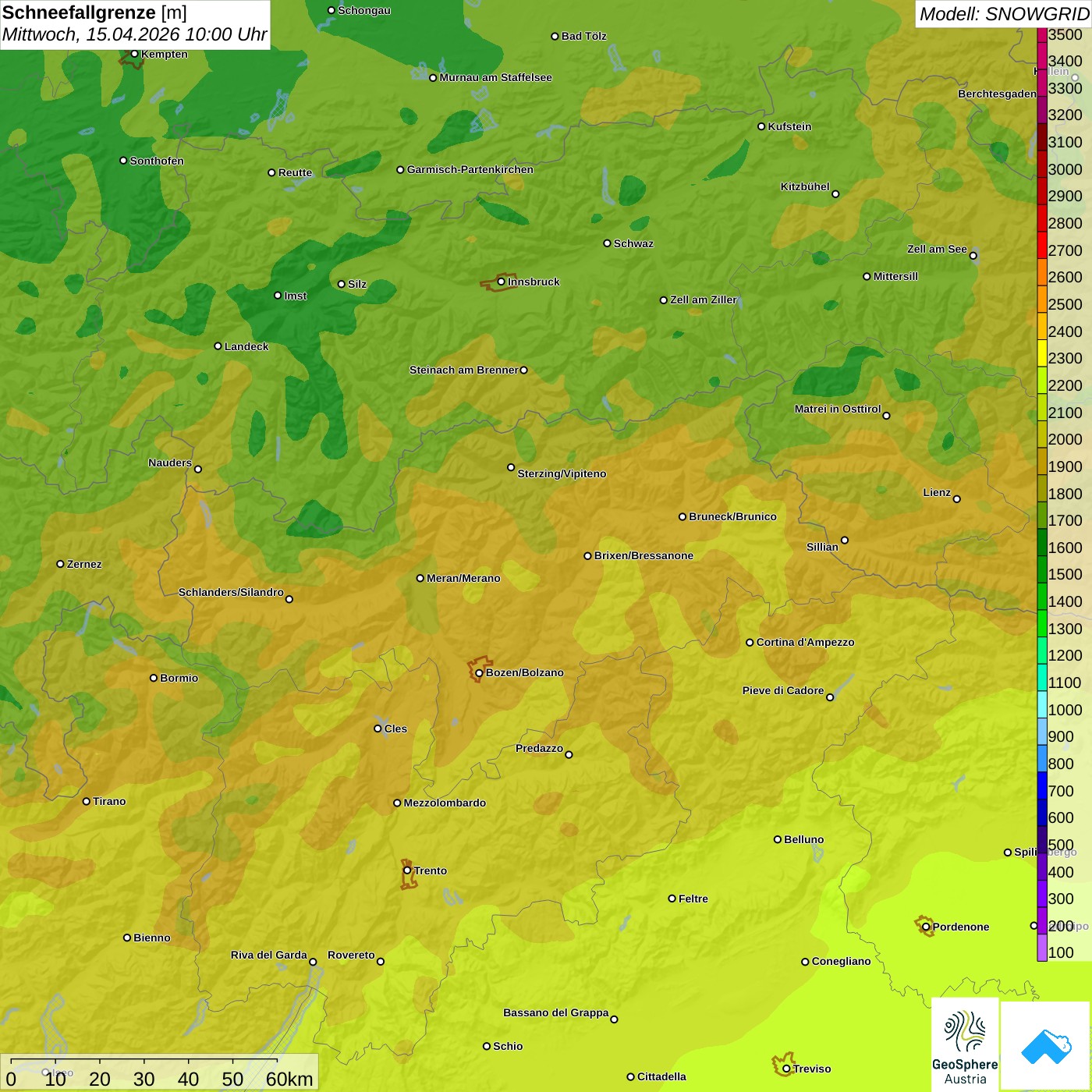Click the 2300 yellow legend swatch

pyautogui.click(x=1041, y=353)
